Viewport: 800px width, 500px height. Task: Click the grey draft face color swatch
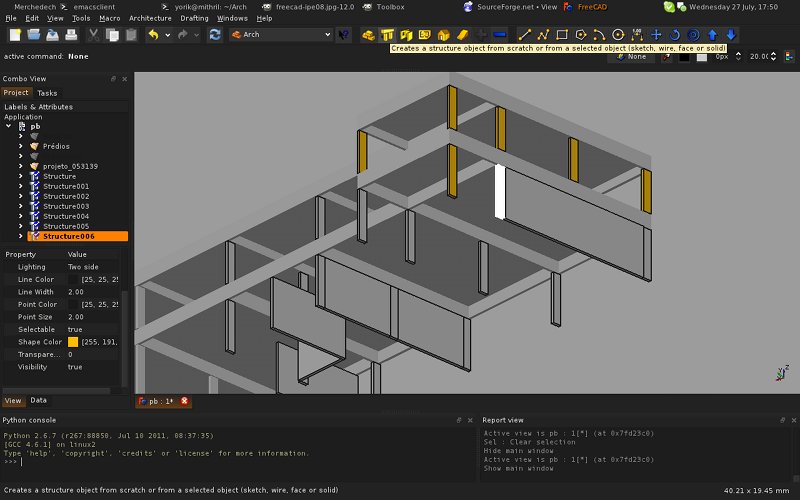[702, 57]
